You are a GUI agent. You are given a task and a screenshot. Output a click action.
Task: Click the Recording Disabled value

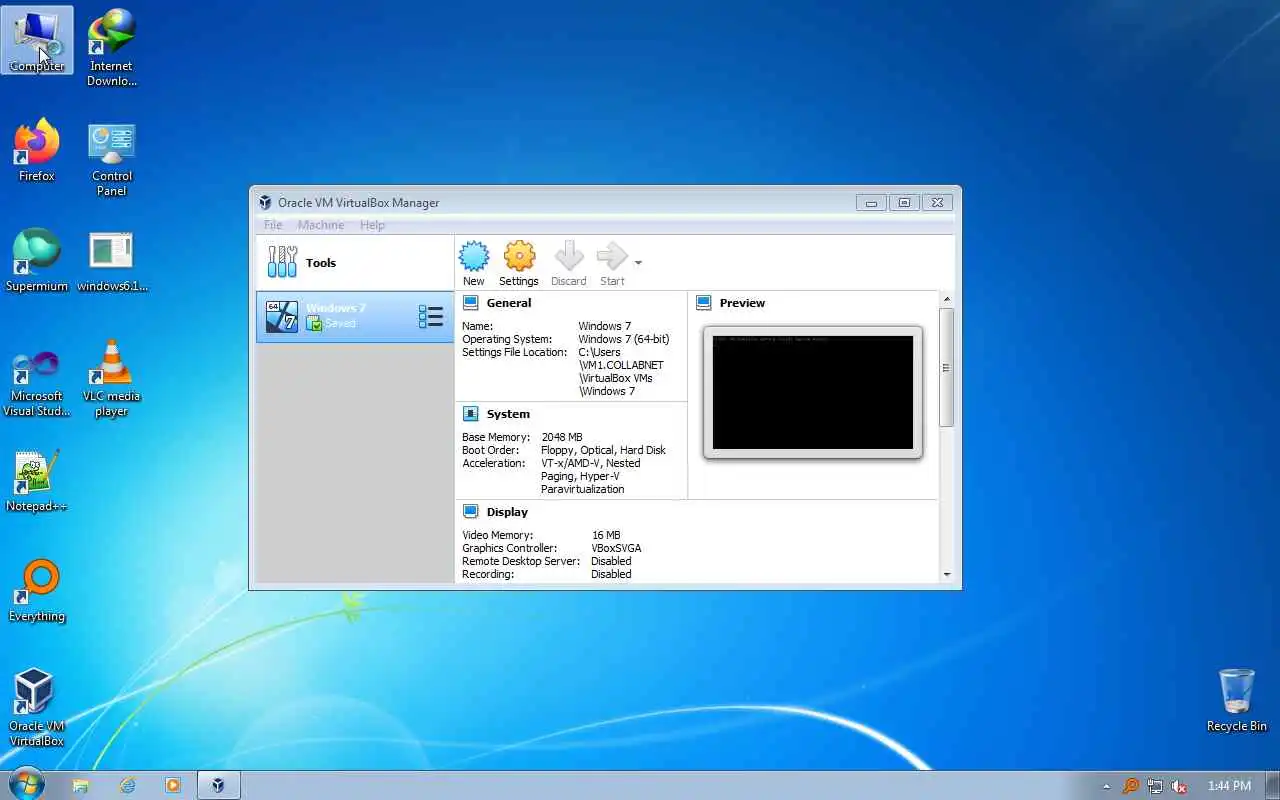pos(611,574)
